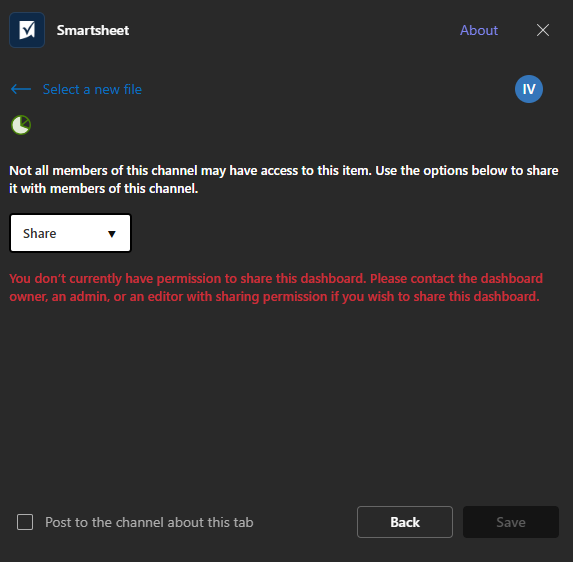
Task: Click the 'Post to the channel about this tab' label
Action: pyautogui.click(x=149, y=522)
